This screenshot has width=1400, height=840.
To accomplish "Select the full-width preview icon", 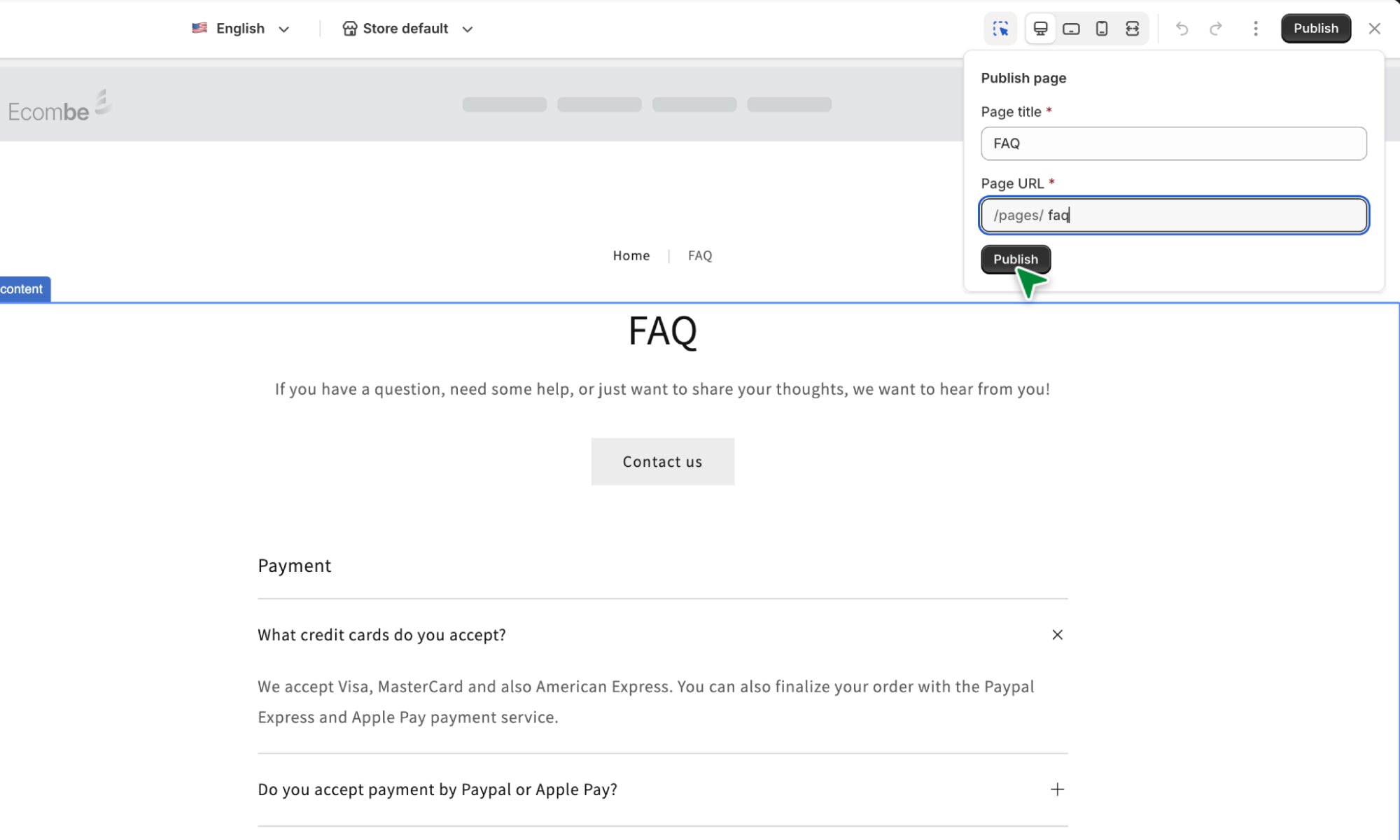I will 1132,29.
